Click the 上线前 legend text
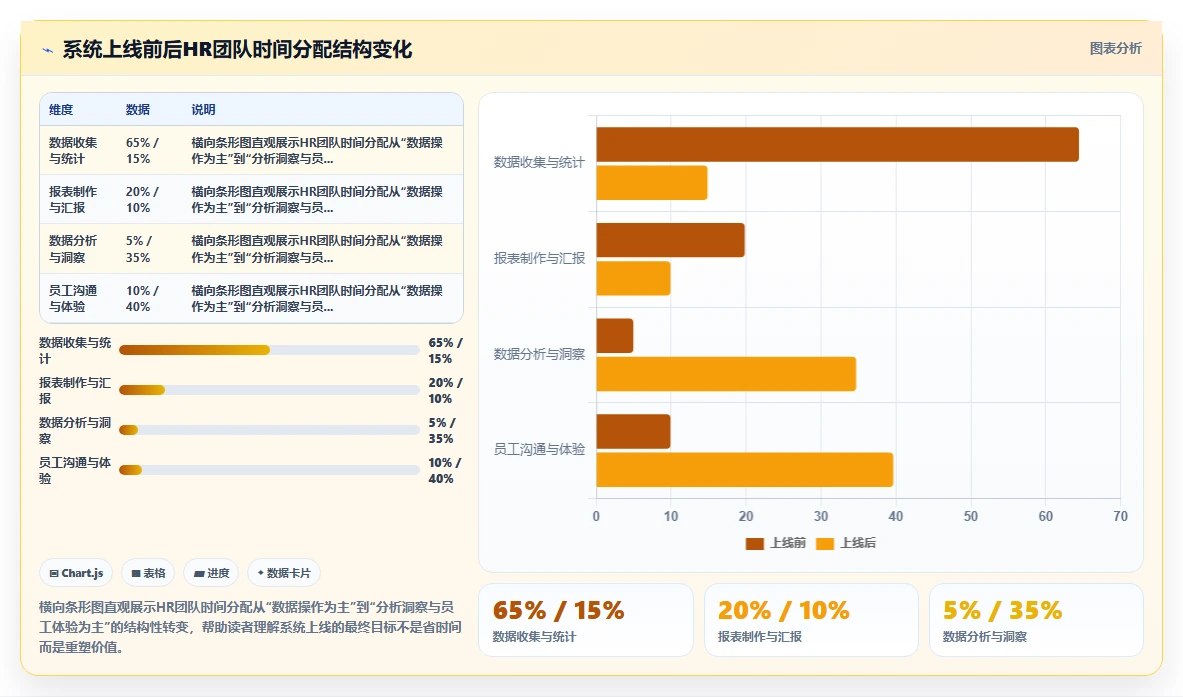Screen dimensions: 1183x697 788,543
